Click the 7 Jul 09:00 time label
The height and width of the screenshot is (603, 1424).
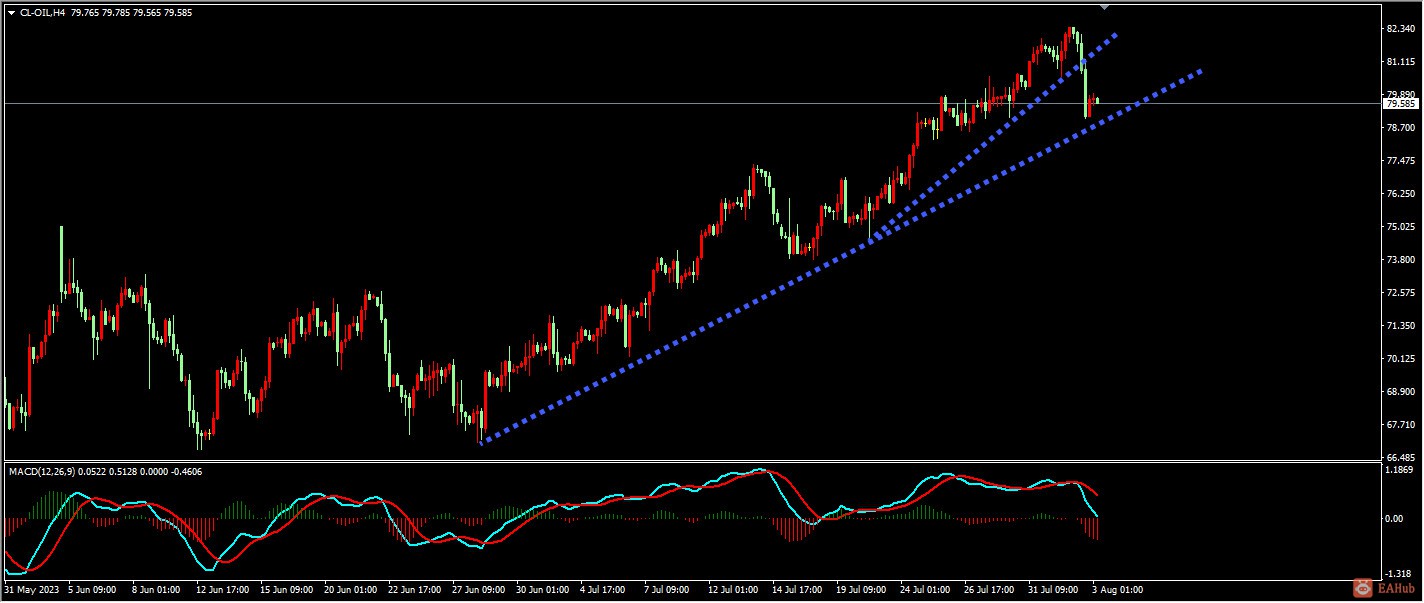[x=669, y=590]
